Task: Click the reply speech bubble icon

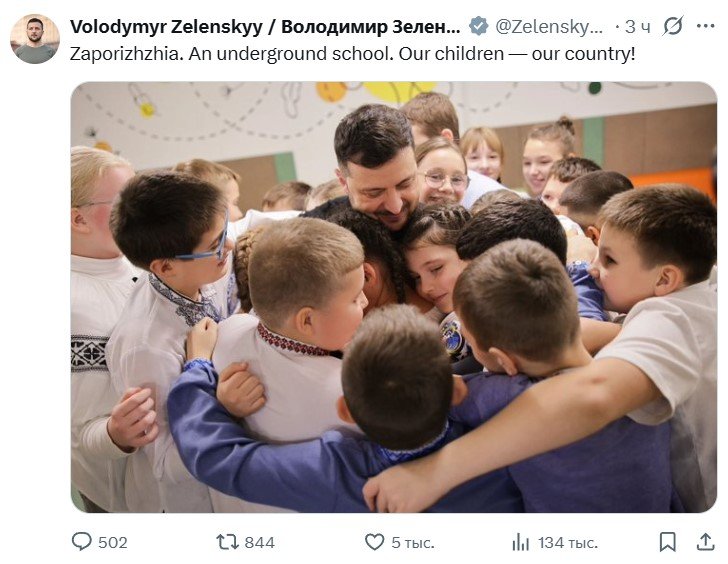Action: pyautogui.click(x=82, y=542)
